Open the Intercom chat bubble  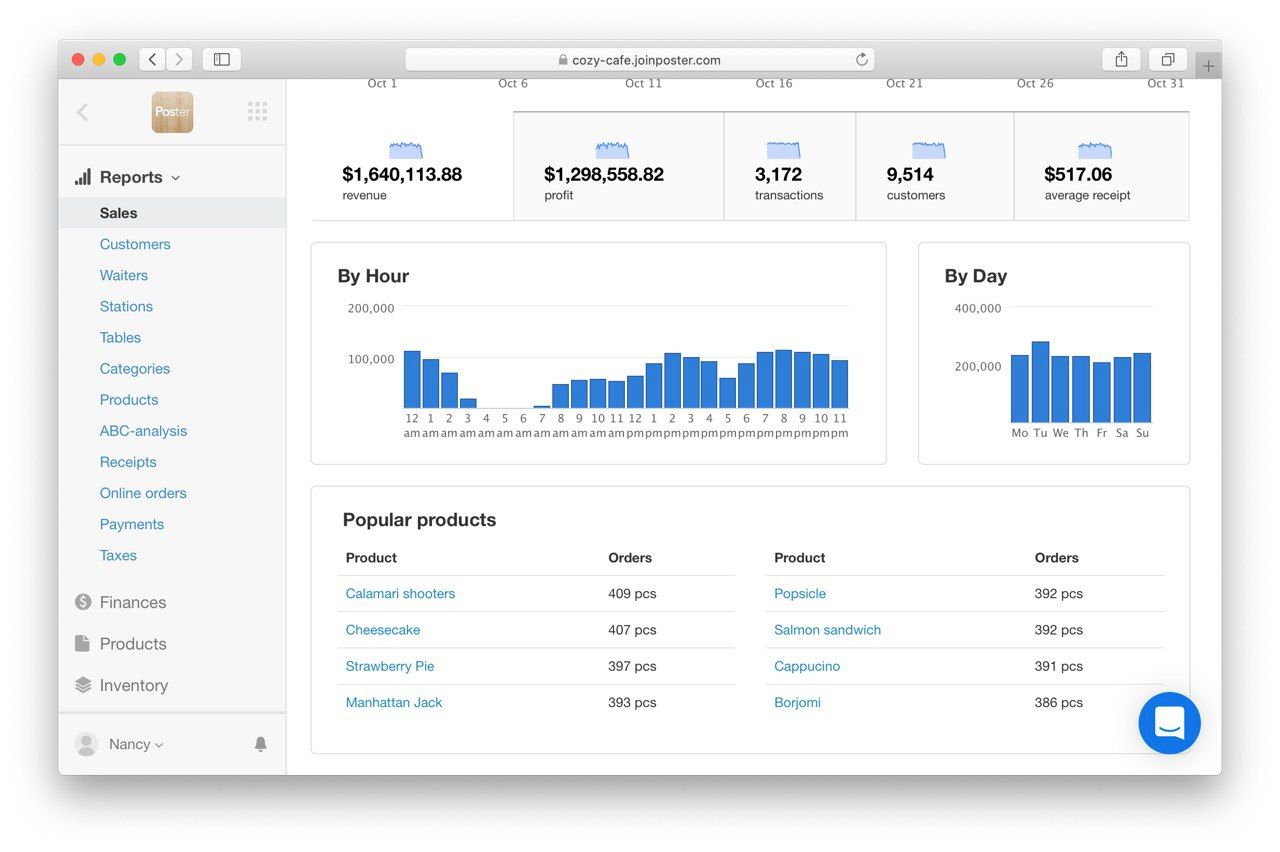tap(1169, 722)
